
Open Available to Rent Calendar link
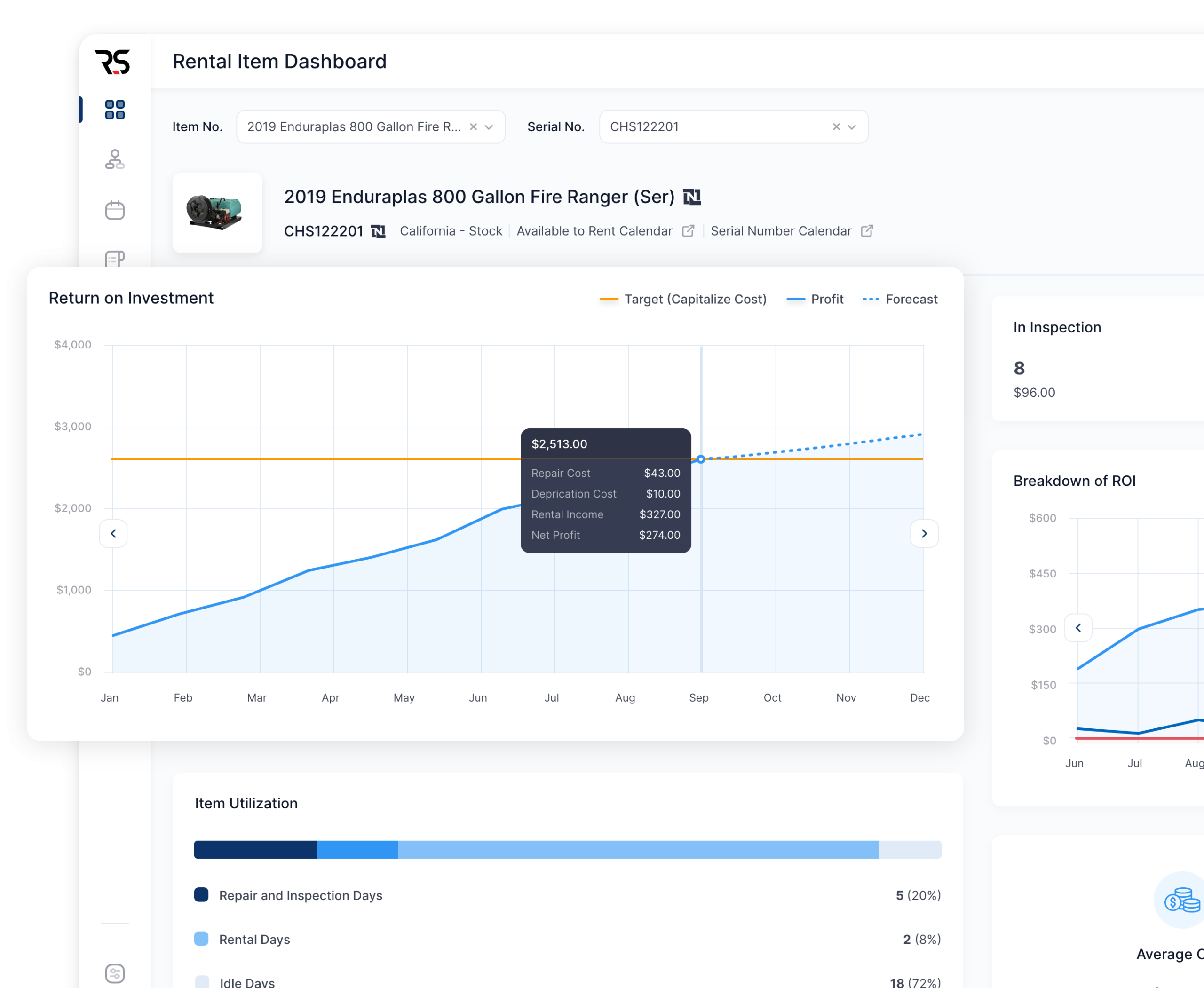594,231
